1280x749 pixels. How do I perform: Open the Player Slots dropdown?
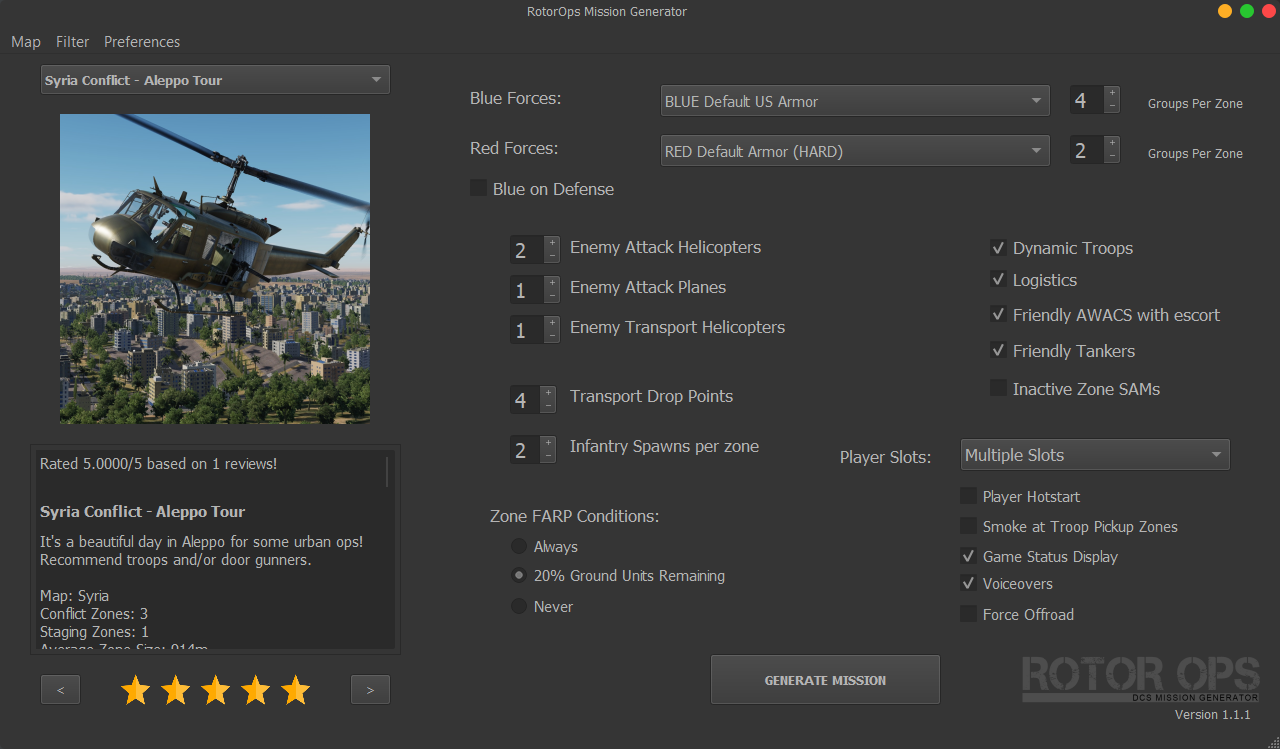(1094, 454)
